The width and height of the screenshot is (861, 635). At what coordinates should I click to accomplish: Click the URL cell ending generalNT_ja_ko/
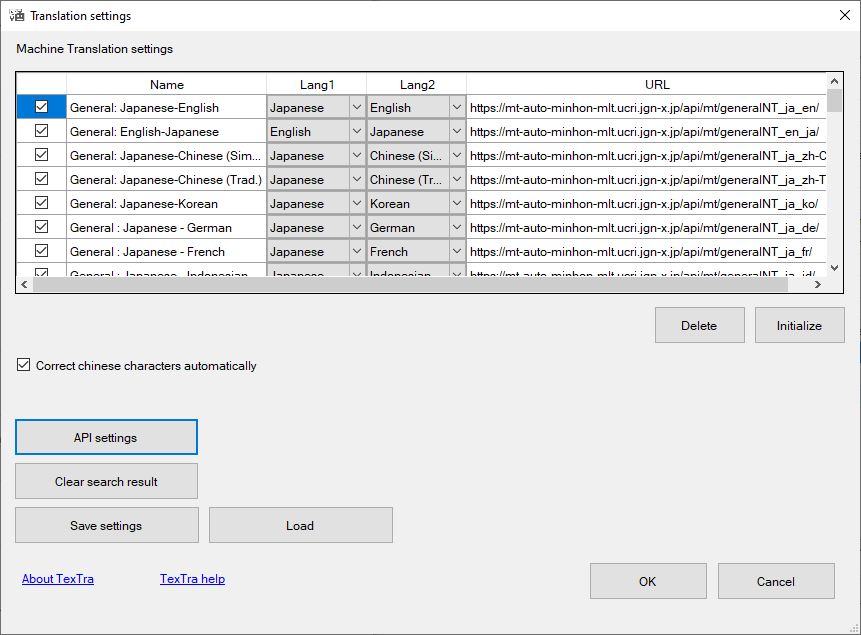[646, 203]
